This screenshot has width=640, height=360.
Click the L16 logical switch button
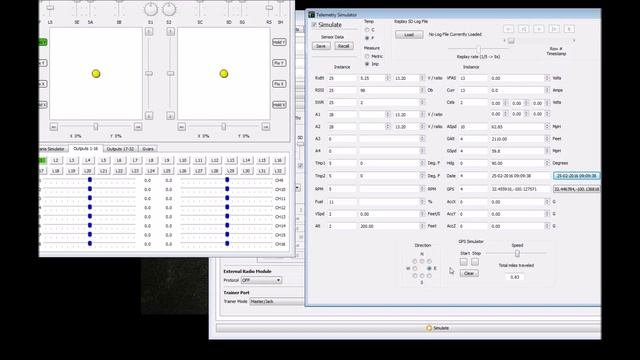[278, 160]
